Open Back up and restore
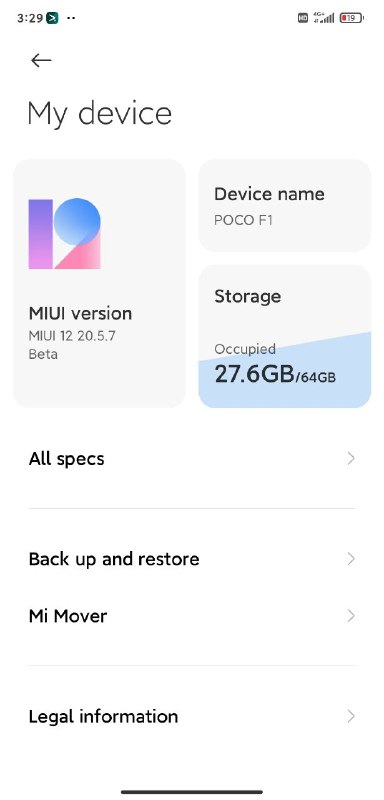384x800 pixels. tap(192, 559)
